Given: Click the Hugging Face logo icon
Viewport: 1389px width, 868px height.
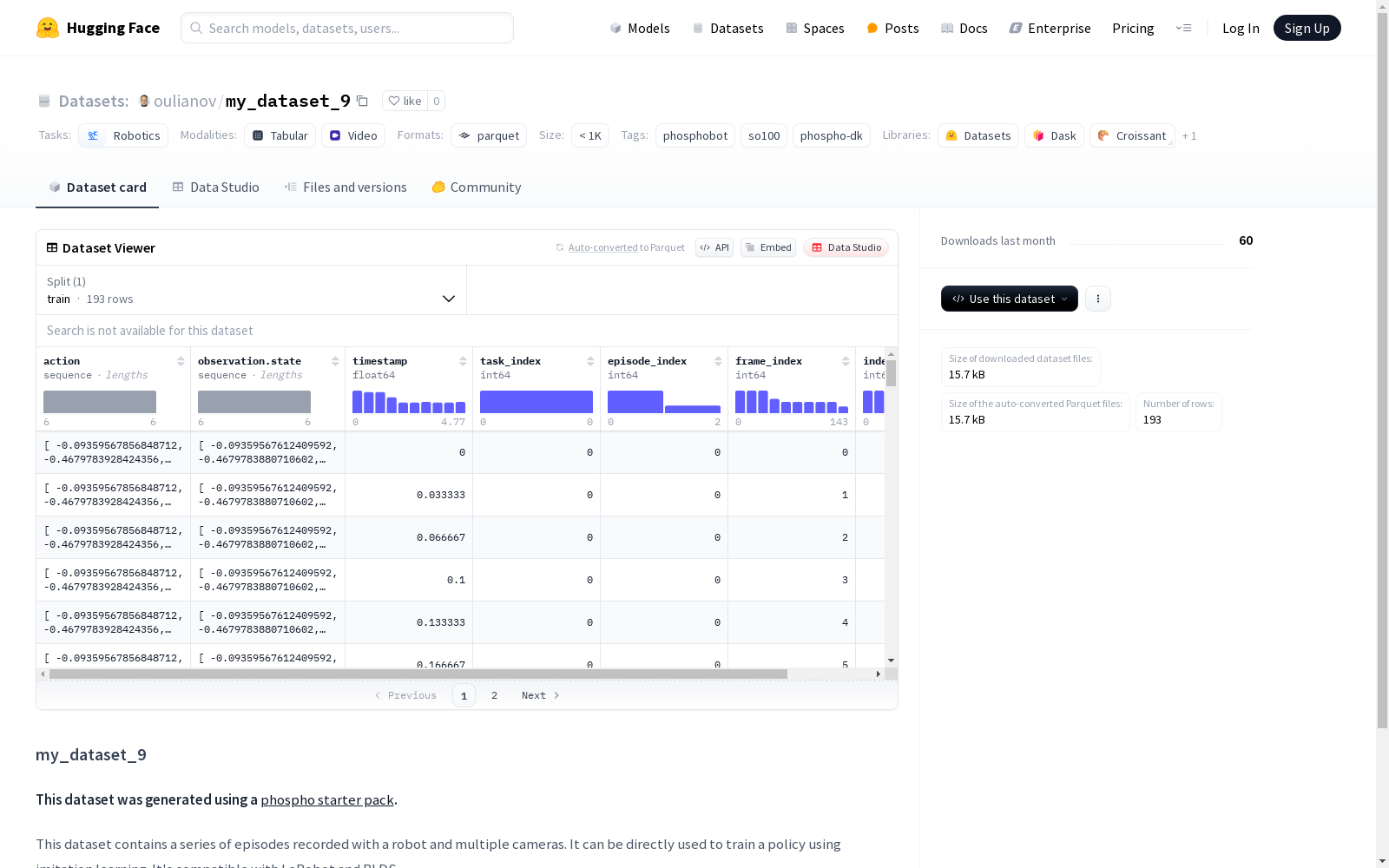Looking at the screenshot, I should [48, 28].
